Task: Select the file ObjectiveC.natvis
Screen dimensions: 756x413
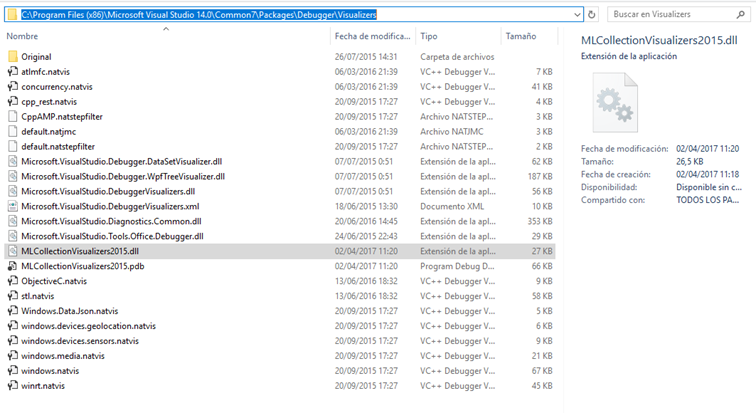Action: pyautogui.click(x=54, y=280)
